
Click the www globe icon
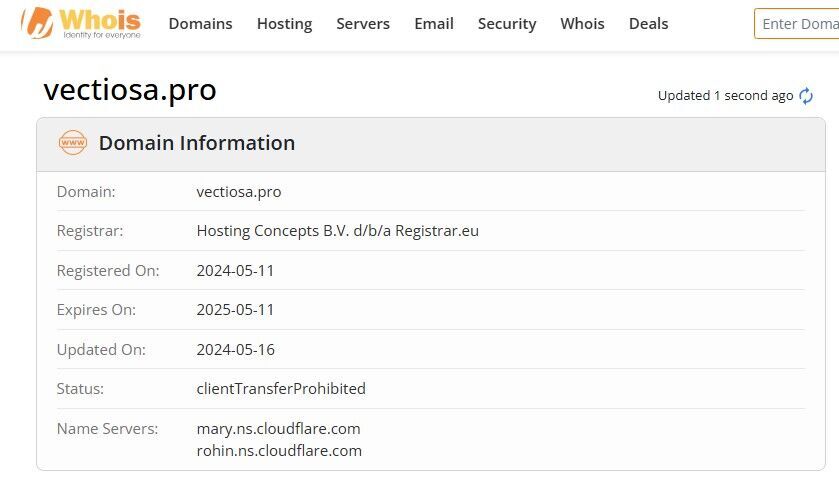coord(73,143)
